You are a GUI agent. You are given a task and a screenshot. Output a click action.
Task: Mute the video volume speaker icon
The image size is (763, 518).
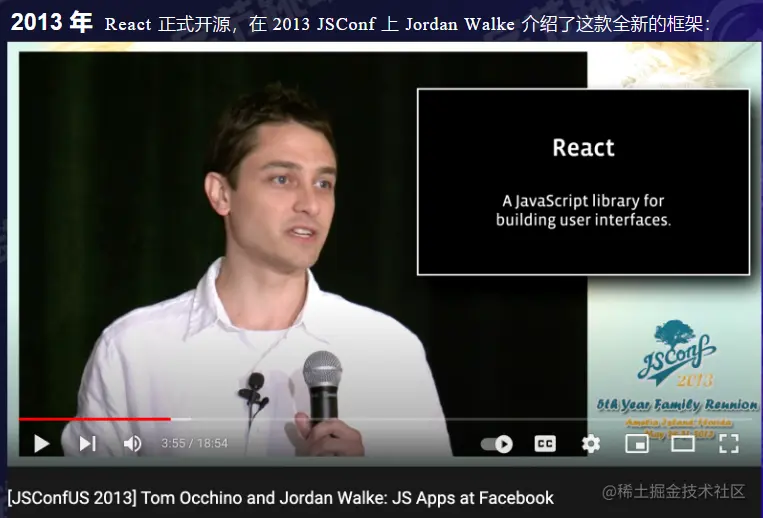click(132, 444)
